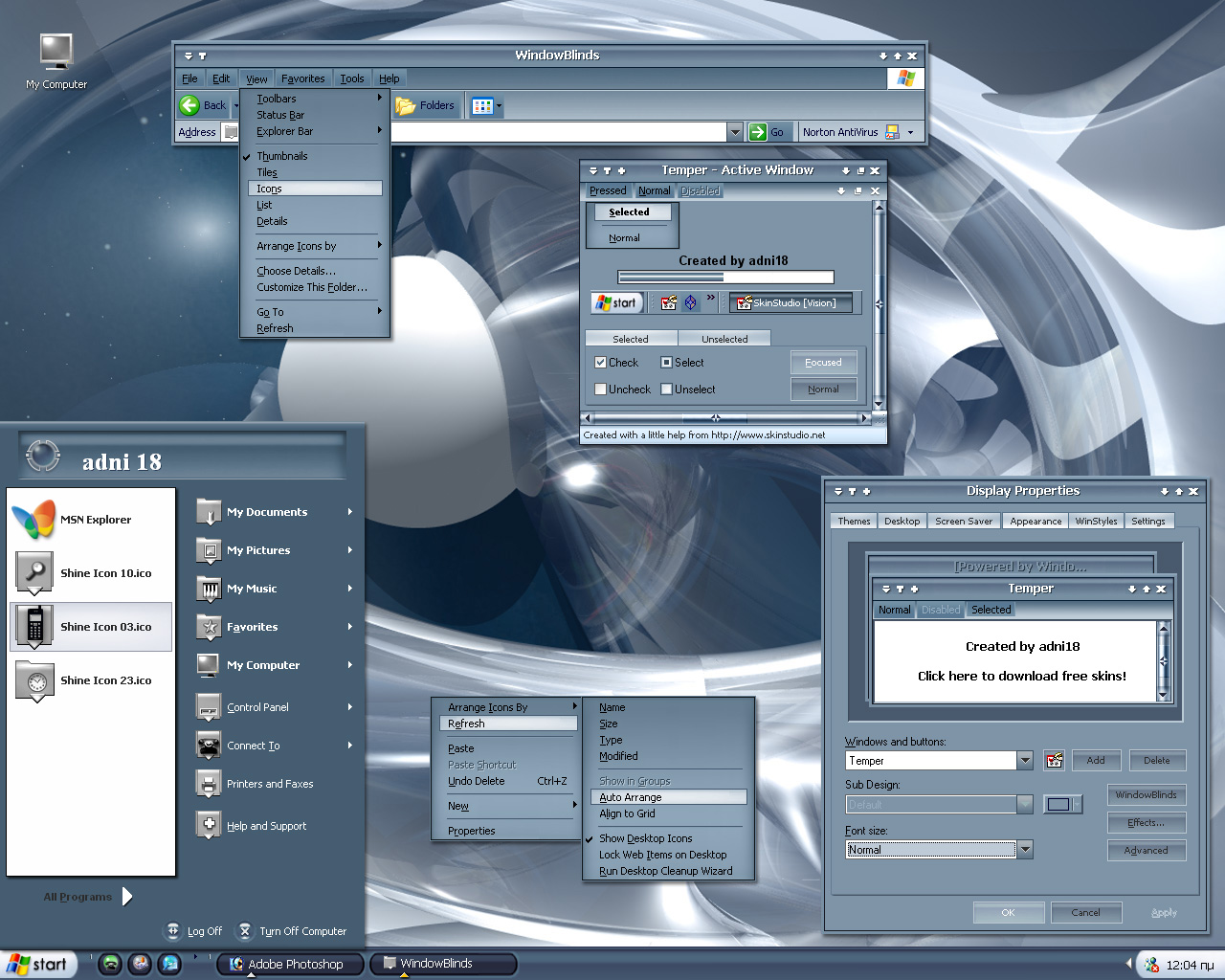This screenshot has width=1225, height=980.
Task: Open Printers and Faxes icon
Action: (x=209, y=784)
